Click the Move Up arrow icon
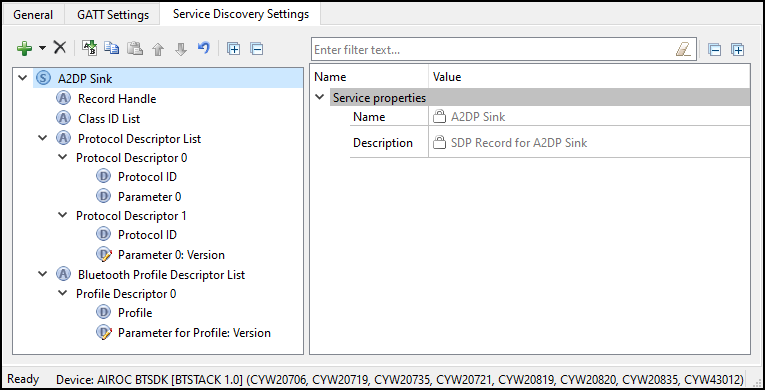The width and height of the screenshot is (765, 390). pos(158,49)
